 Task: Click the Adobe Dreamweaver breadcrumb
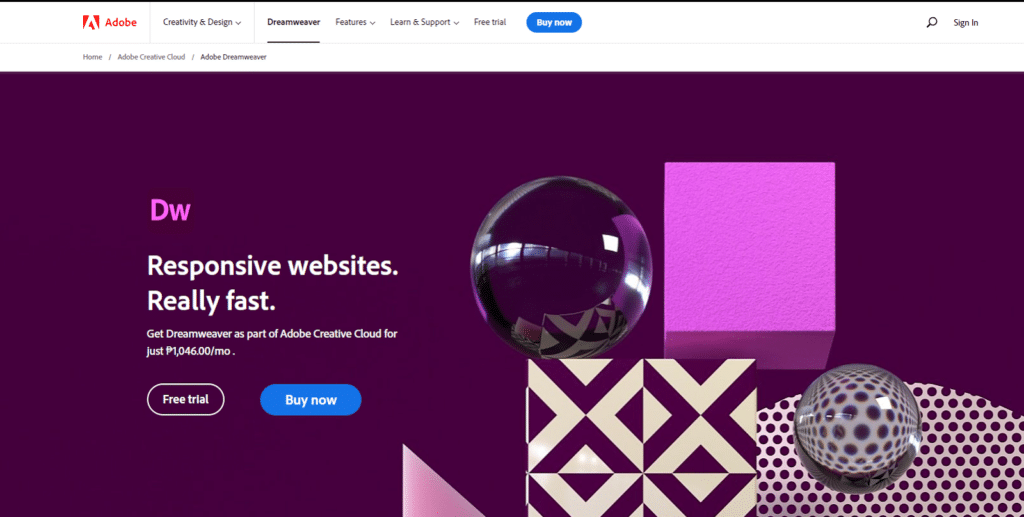233,57
